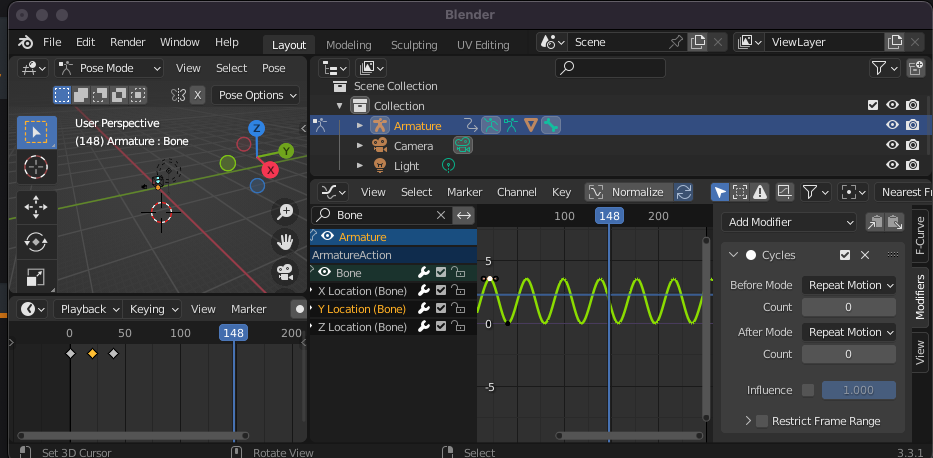
Task: Expand the Armature row in outliner
Action: pos(359,126)
